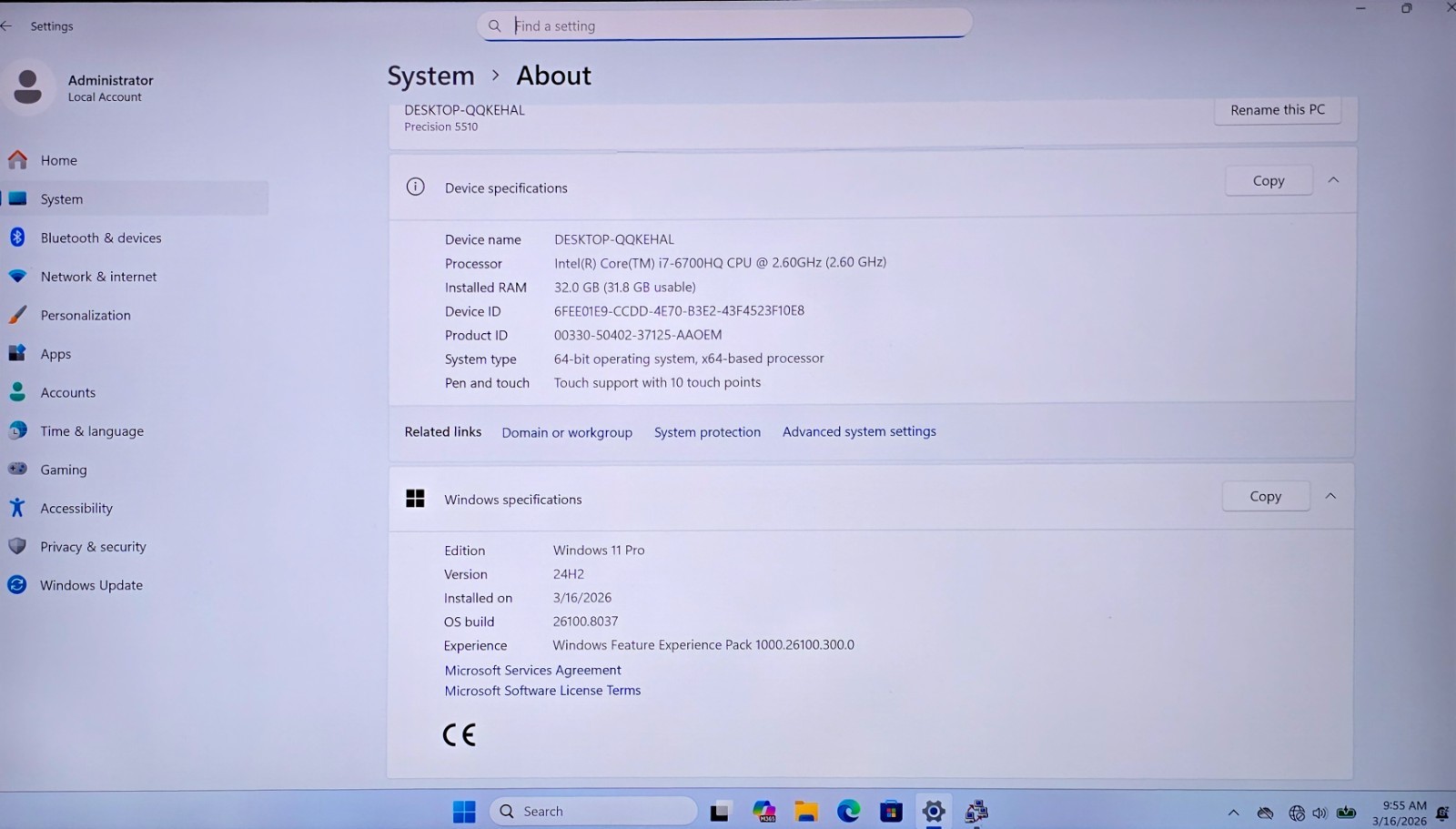The height and width of the screenshot is (829, 1456).
Task: Click the back arrow next to Settings
Action: [x=7, y=25]
